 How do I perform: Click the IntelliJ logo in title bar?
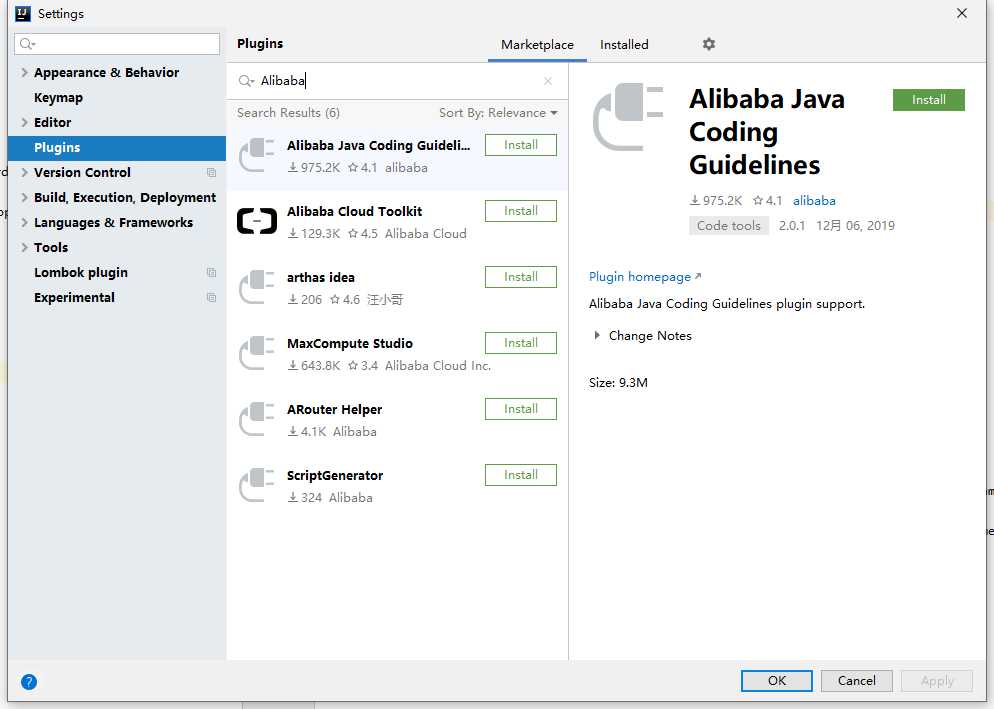tap(23, 13)
